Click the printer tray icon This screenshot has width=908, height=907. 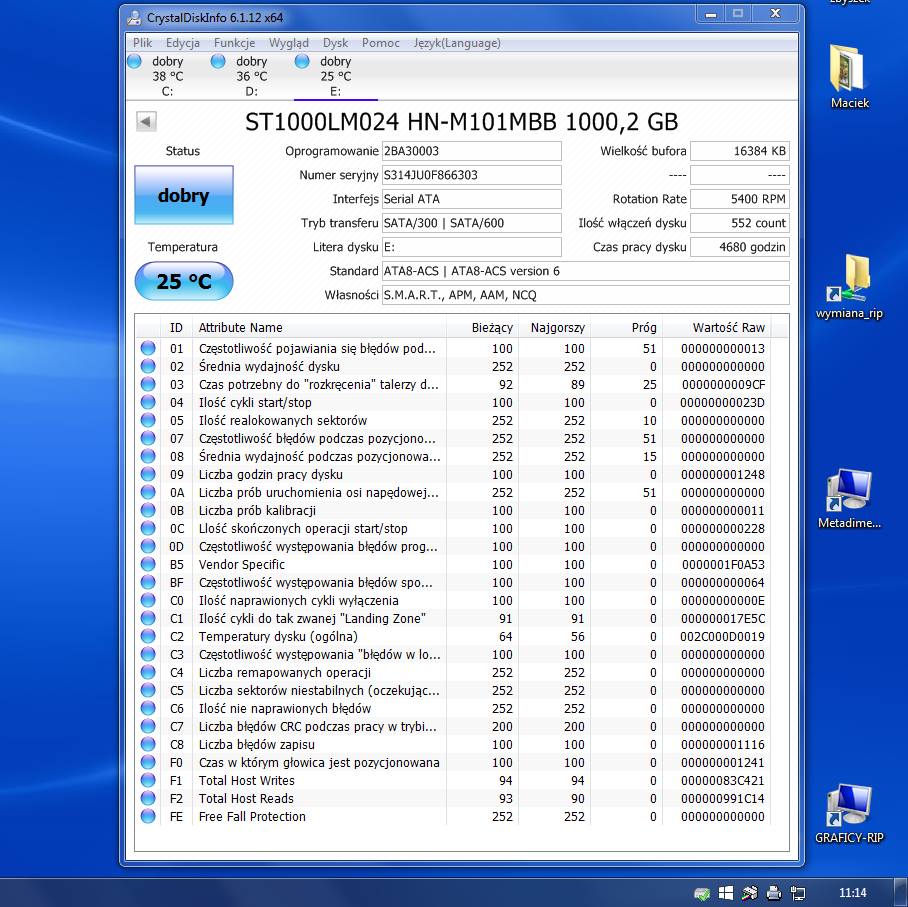(774, 893)
